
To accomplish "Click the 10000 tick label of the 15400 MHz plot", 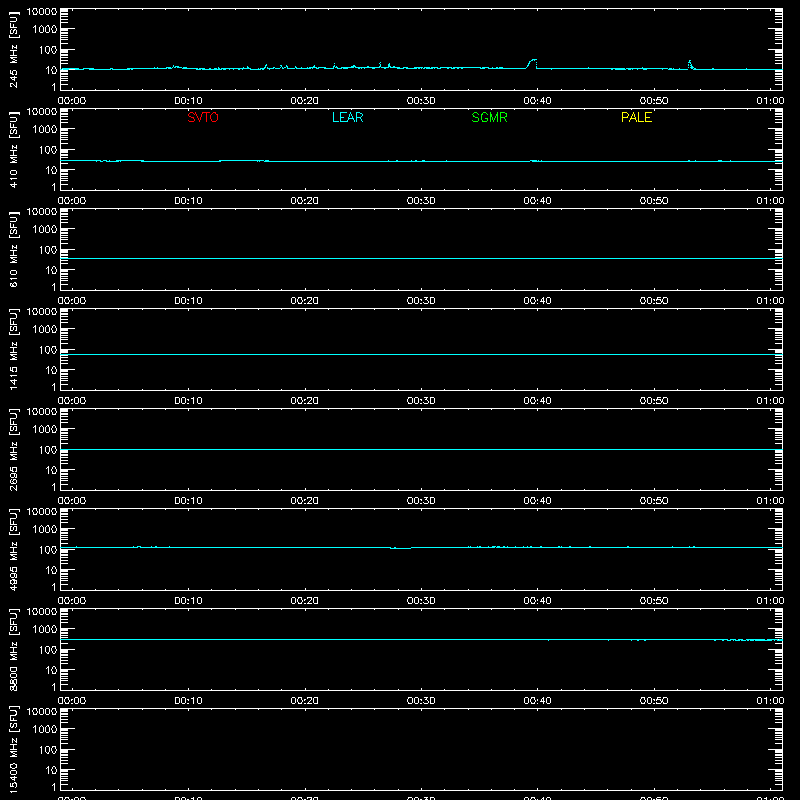I will (x=42, y=712).
